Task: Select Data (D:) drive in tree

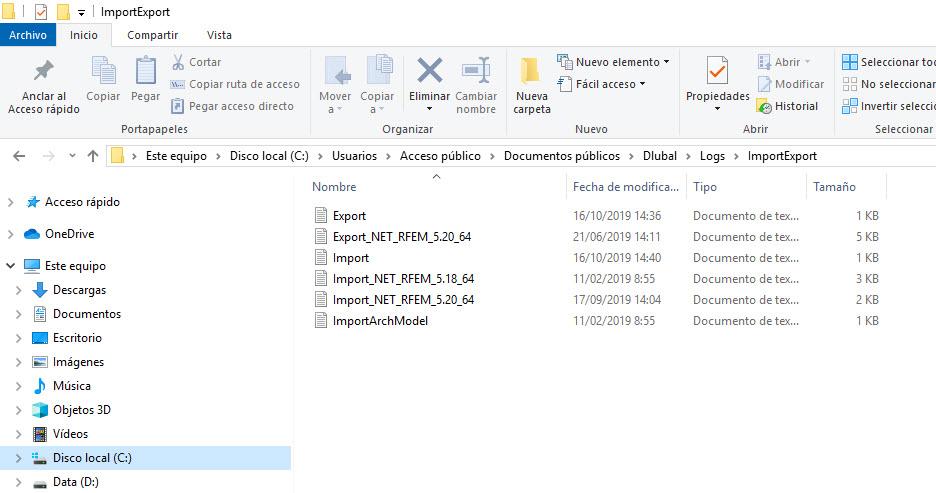Action: pyautogui.click(x=76, y=482)
